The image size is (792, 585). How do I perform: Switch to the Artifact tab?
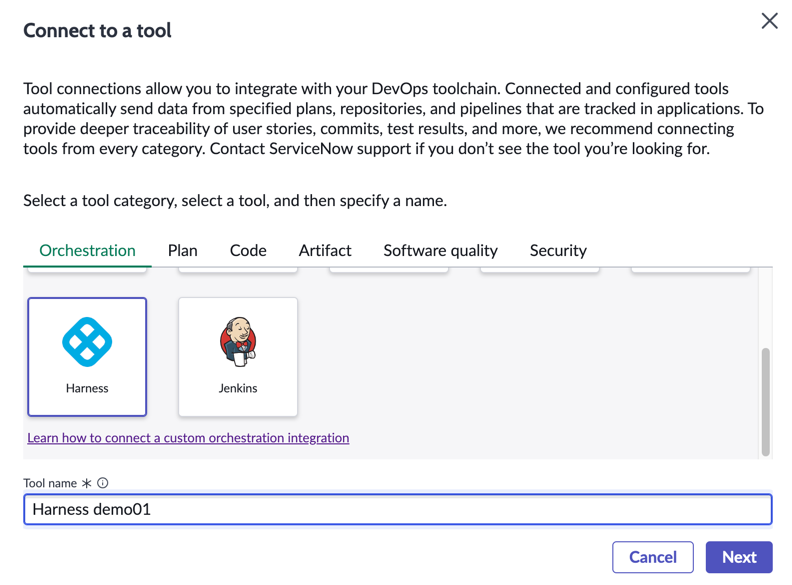tap(325, 251)
